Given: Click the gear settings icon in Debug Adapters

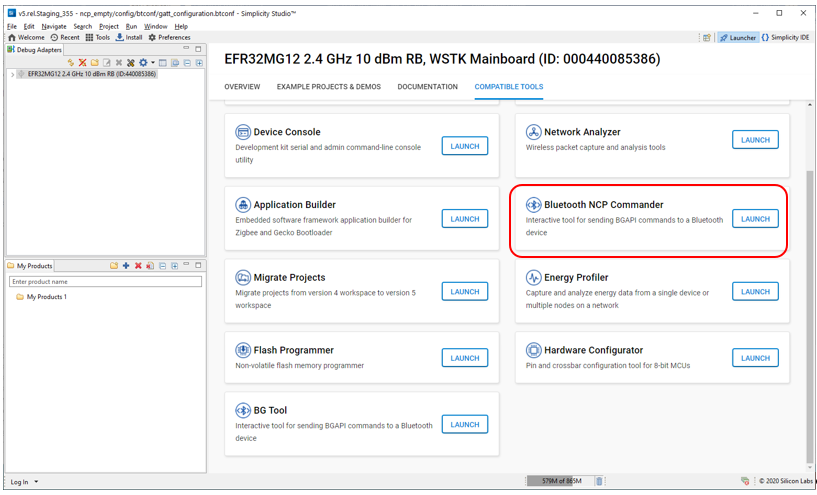Looking at the screenshot, I should [x=143, y=63].
